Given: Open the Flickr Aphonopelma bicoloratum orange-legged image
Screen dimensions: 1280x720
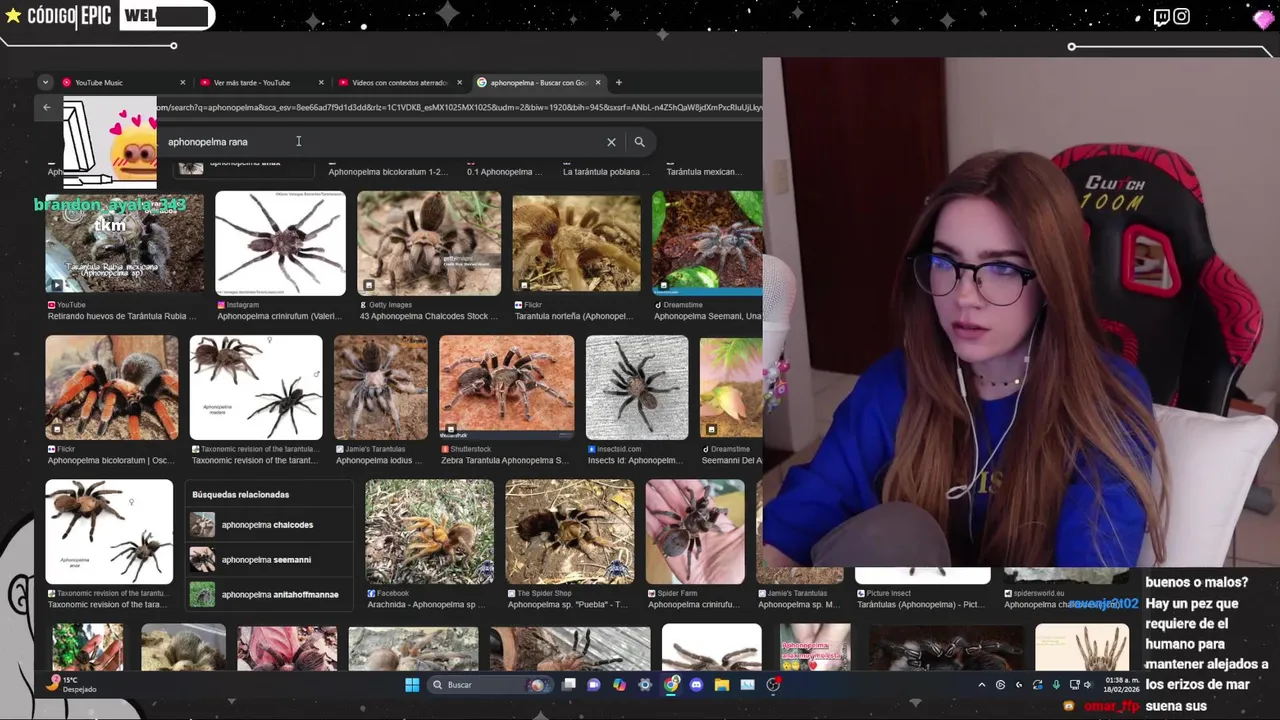Looking at the screenshot, I should coord(111,388).
